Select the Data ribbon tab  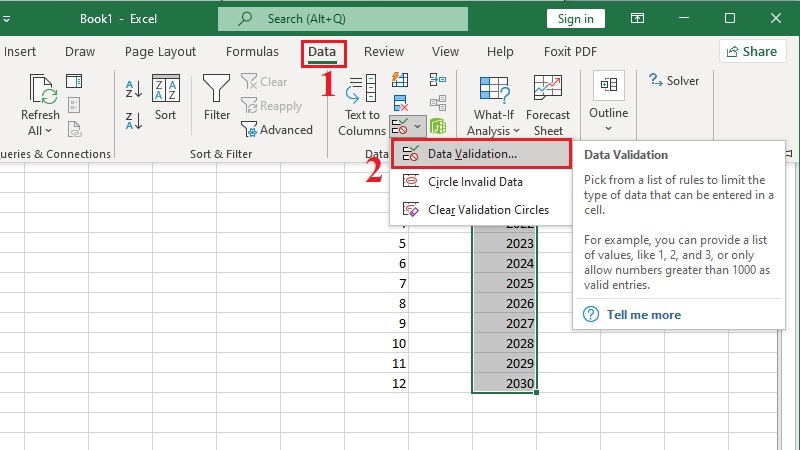[x=322, y=52]
